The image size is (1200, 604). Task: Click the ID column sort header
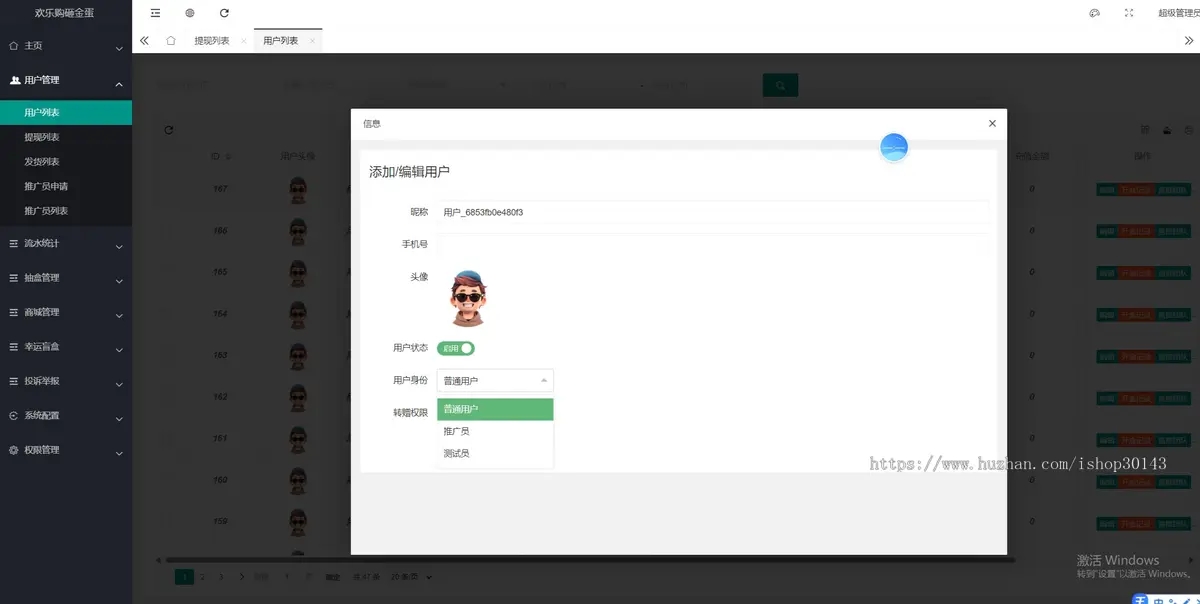click(x=221, y=156)
